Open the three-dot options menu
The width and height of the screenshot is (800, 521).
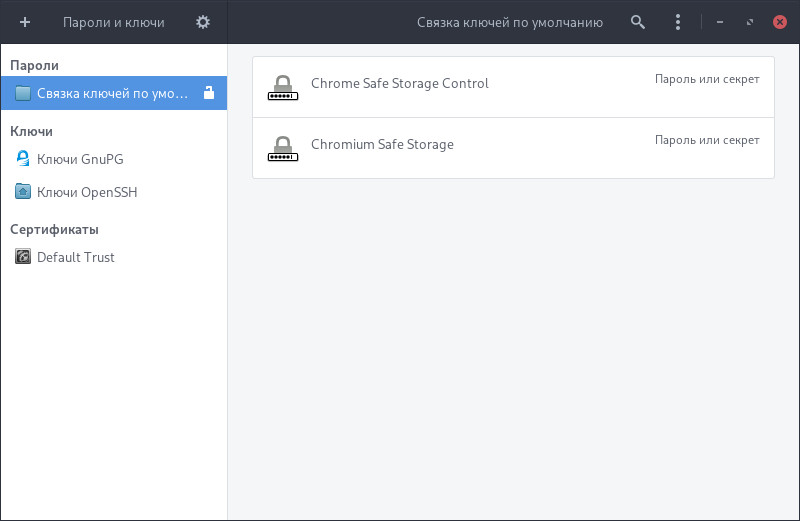pyautogui.click(x=678, y=22)
